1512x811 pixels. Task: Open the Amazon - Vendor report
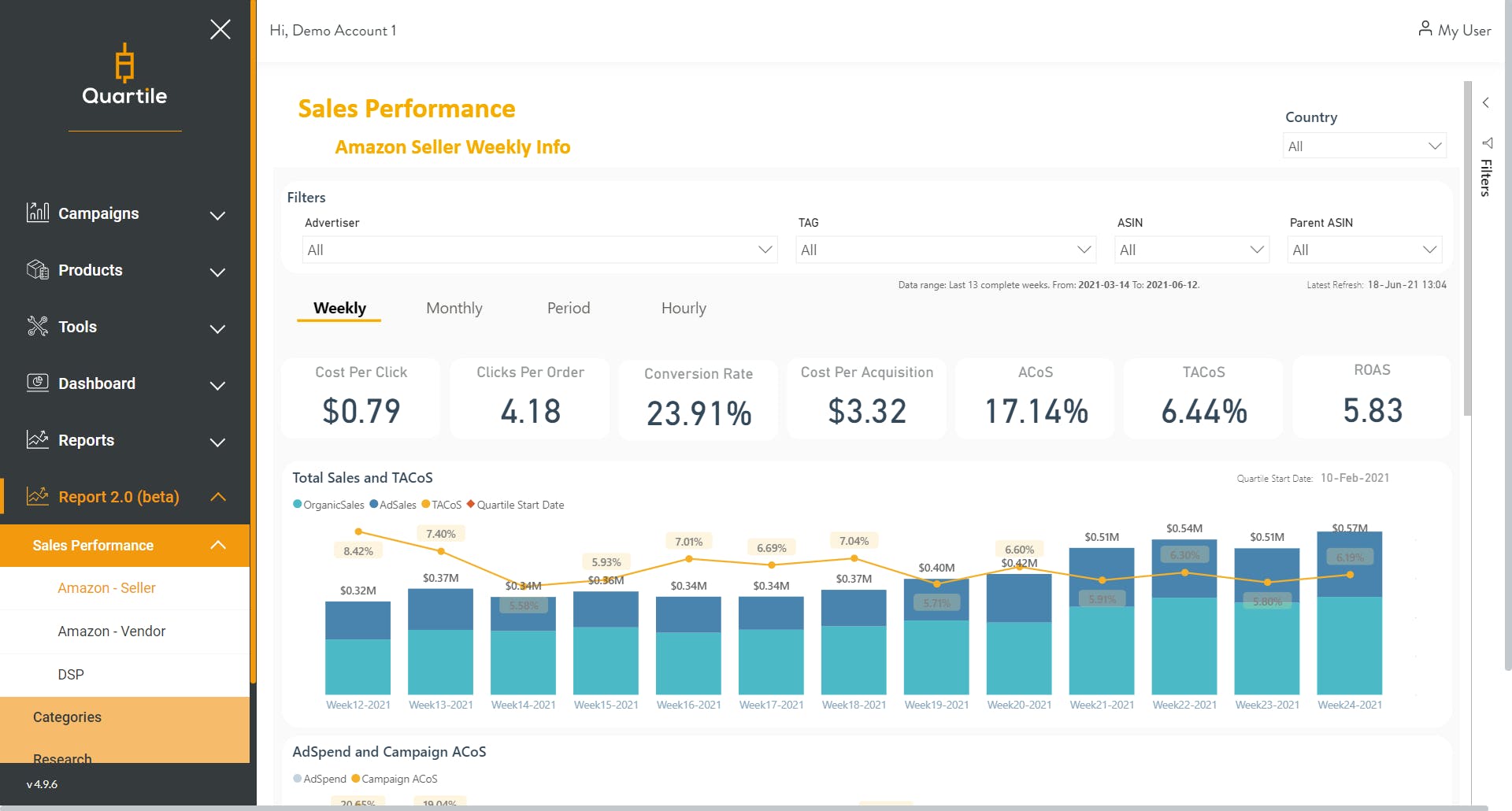tap(111, 631)
